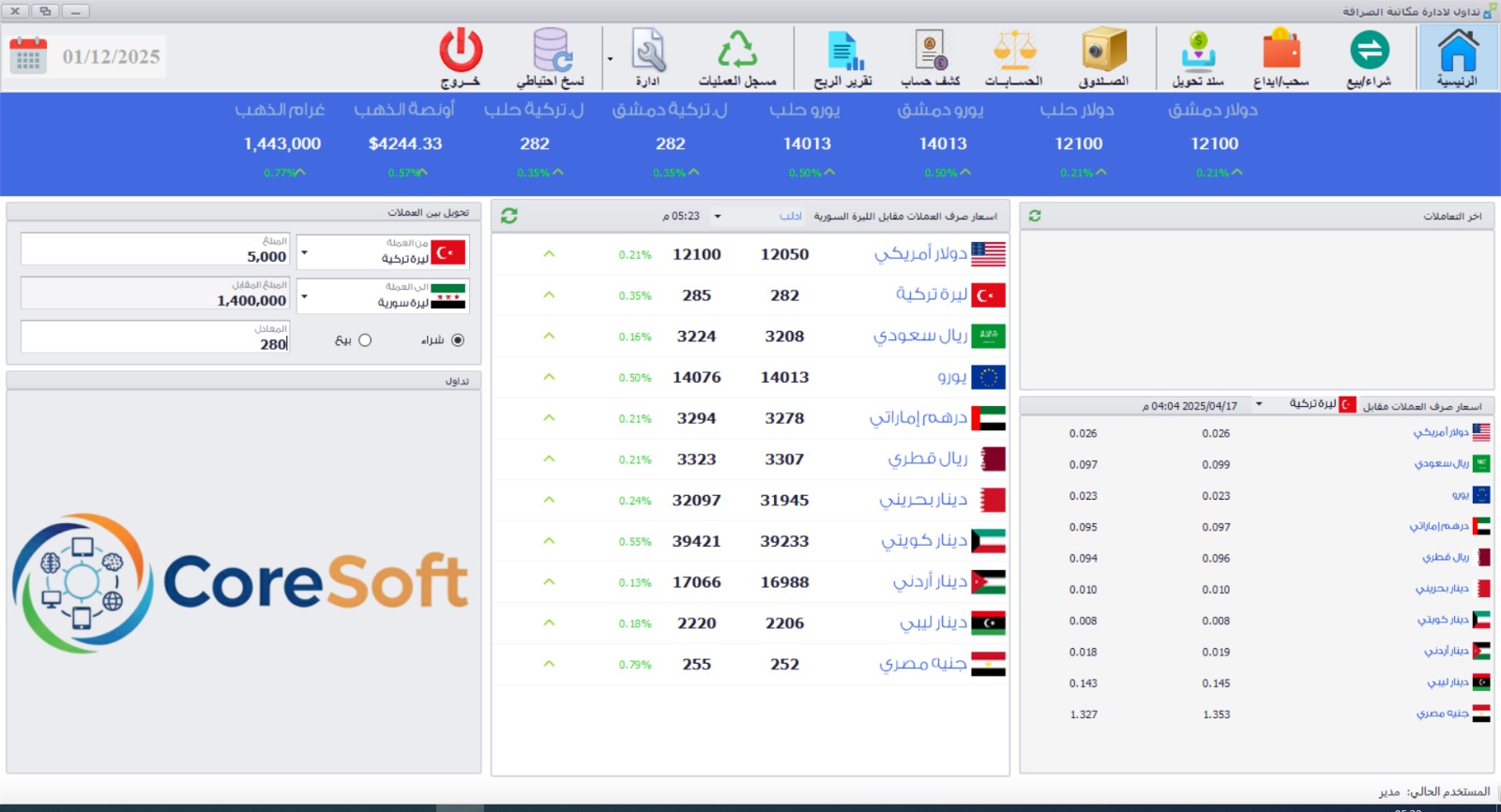Open account statement (كشف حساب)

tap(930, 58)
